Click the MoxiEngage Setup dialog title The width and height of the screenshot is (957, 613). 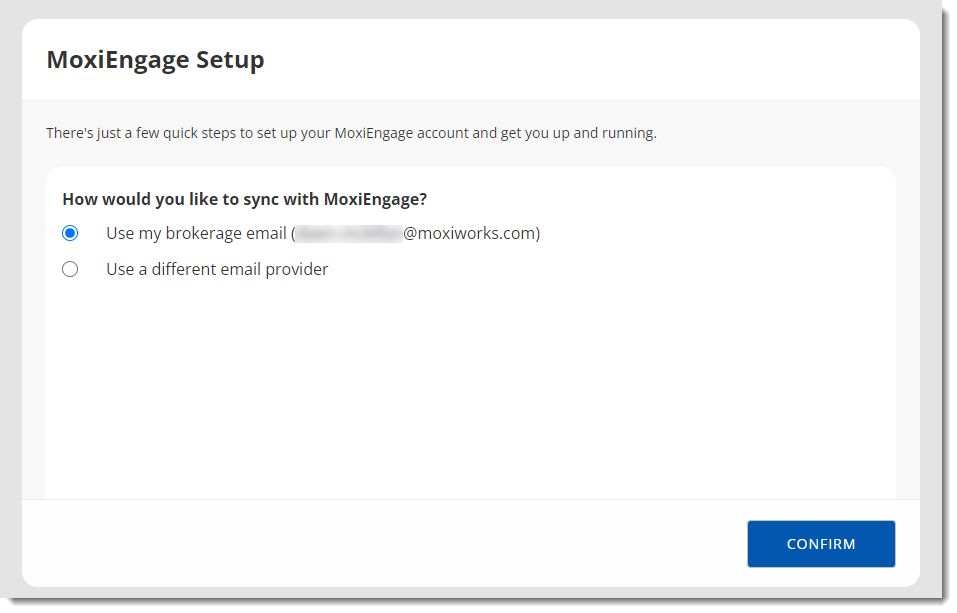154,59
